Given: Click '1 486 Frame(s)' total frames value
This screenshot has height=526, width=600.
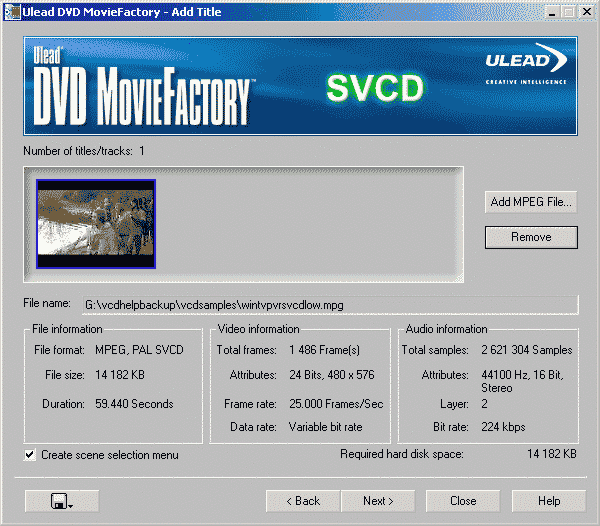Looking at the screenshot, I should [x=324, y=350].
